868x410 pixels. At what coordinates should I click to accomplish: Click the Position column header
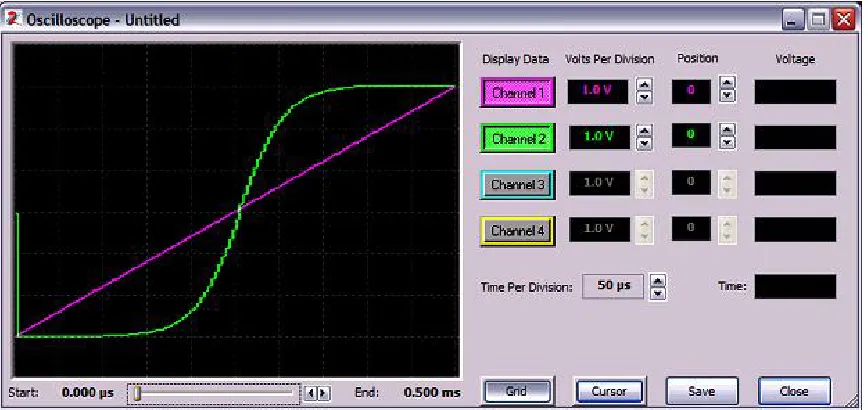click(x=698, y=58)
